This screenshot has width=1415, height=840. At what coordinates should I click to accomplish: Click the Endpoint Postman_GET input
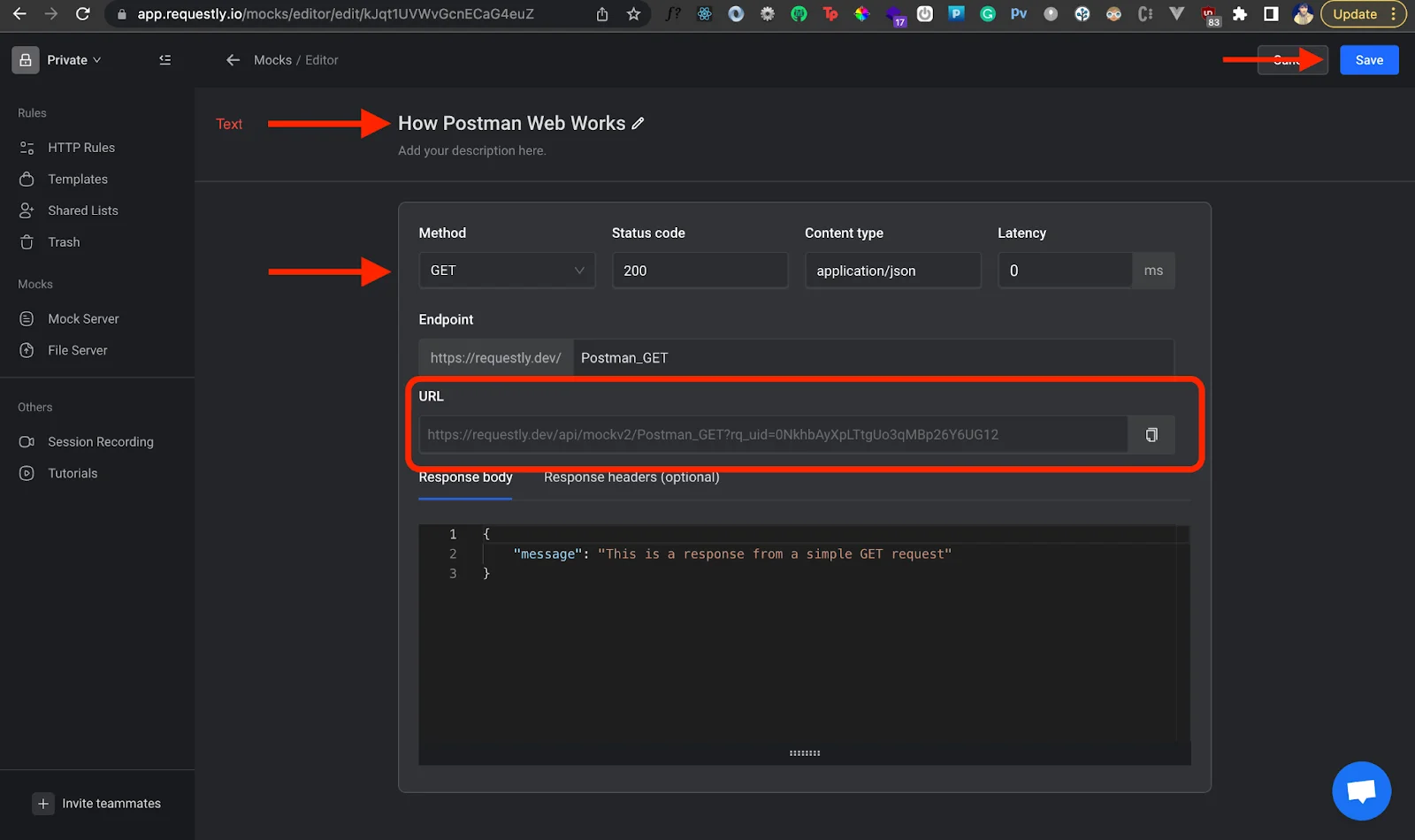click(x=873, y=358)
